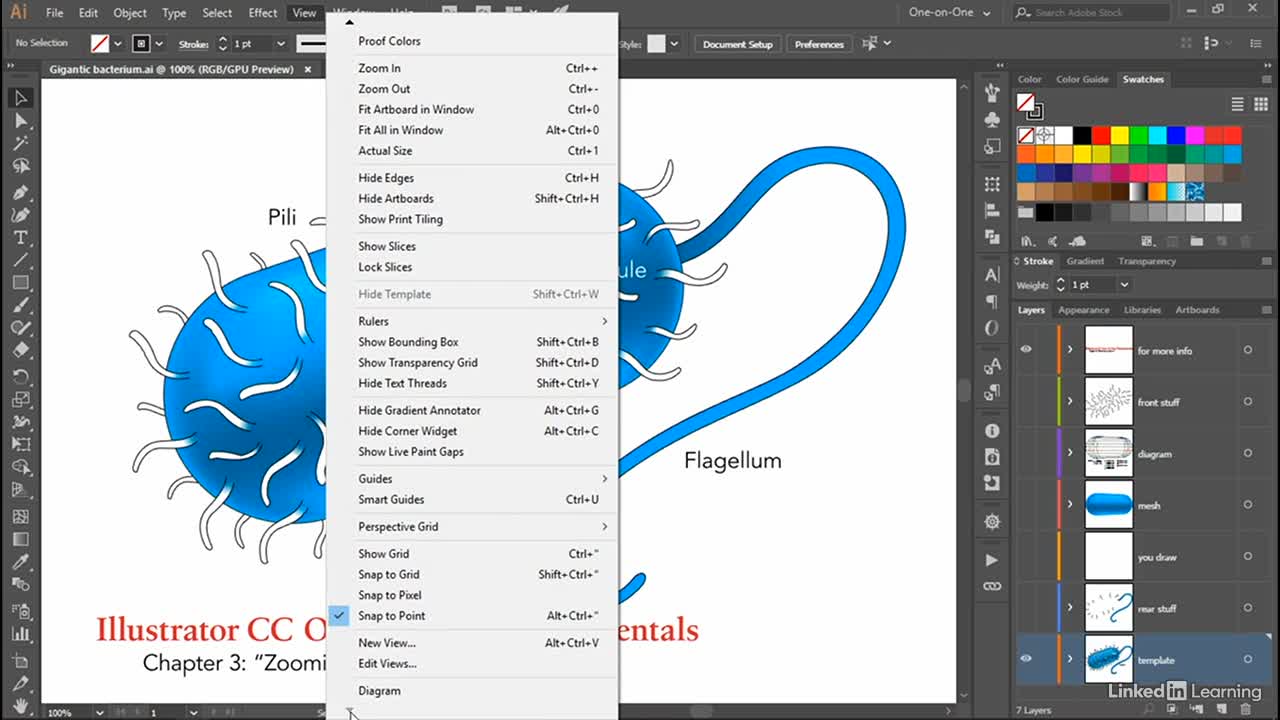Screen dimensions: 1280x720
Task: Delete selected layer with trash icon
Action: [x=1245, y=710]
